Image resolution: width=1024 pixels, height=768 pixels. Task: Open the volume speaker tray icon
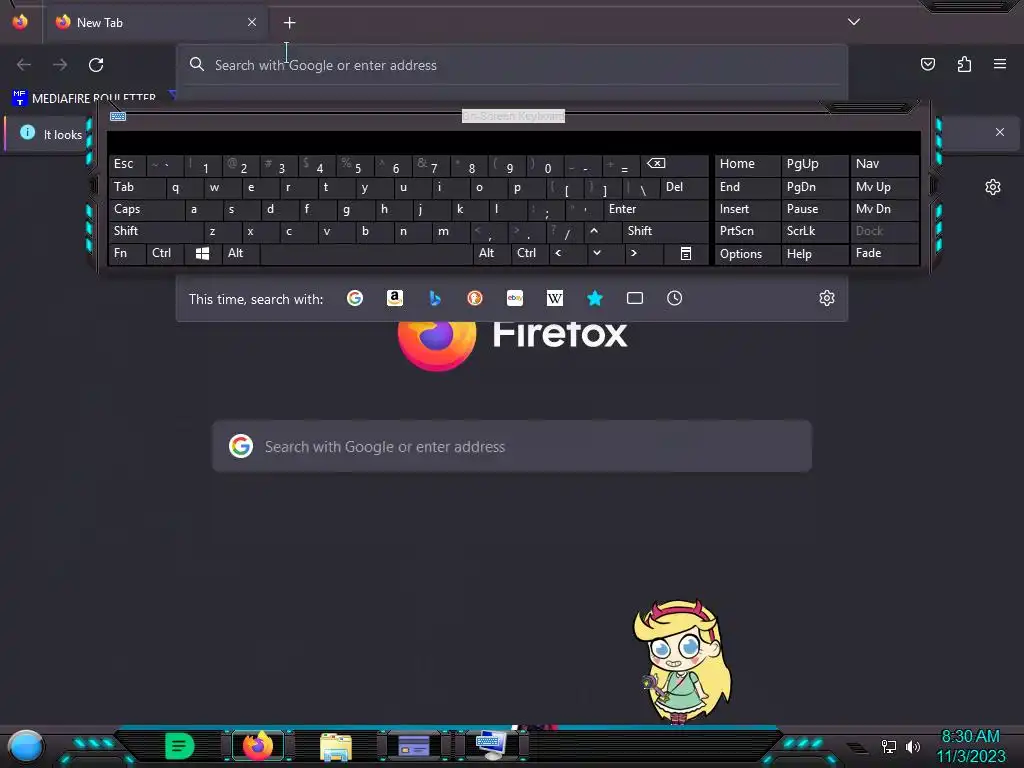pos(913,746)
